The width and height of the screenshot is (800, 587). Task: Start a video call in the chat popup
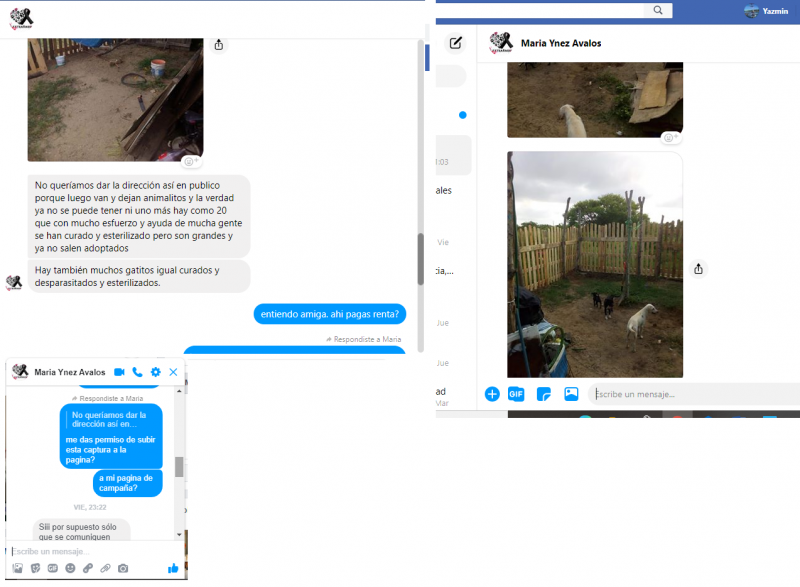[119, 372]
